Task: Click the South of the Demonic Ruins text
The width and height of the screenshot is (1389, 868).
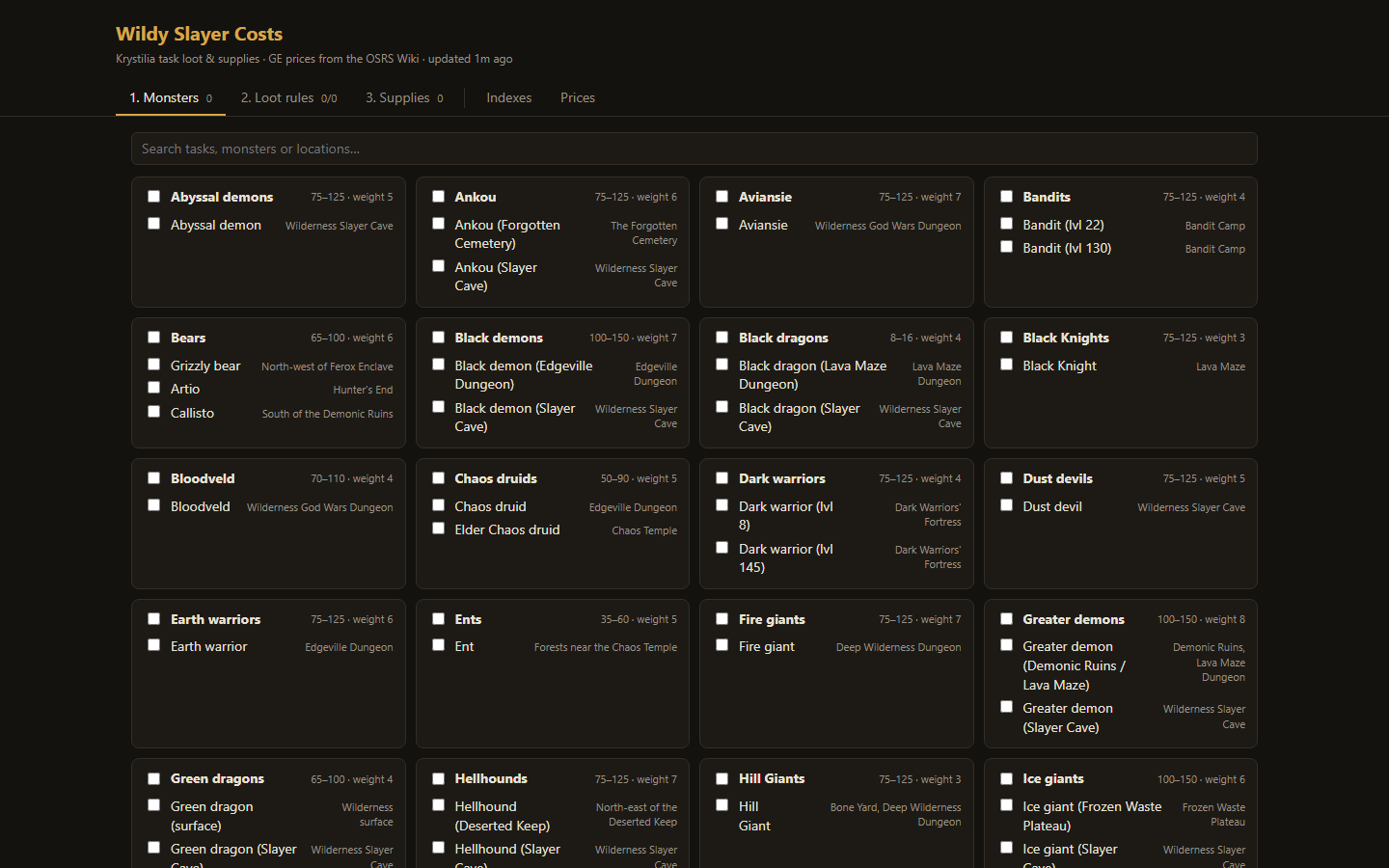Action: [x=328, y=414]
